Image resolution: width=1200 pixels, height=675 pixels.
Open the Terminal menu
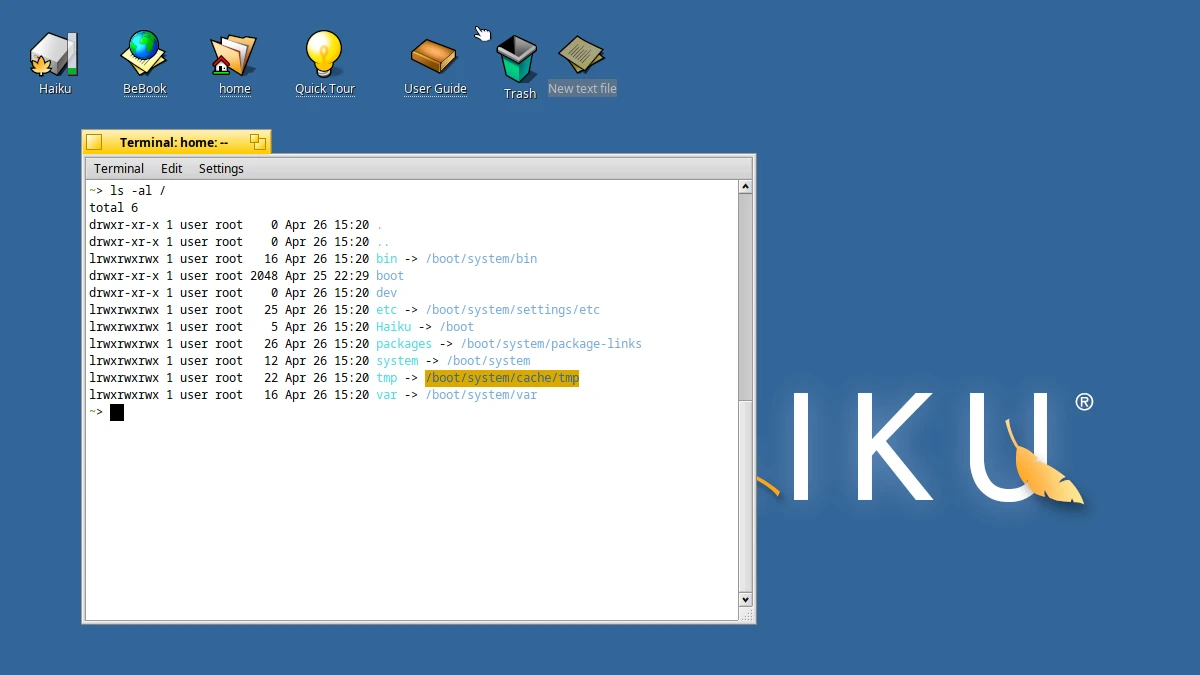[x=118, y=168]
